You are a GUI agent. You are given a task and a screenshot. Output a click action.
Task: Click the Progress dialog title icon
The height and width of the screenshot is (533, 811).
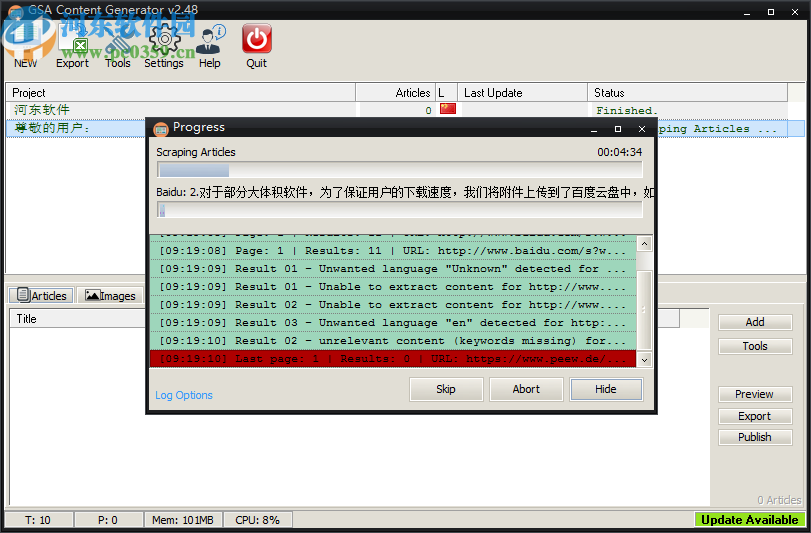(x=161, y=128)
